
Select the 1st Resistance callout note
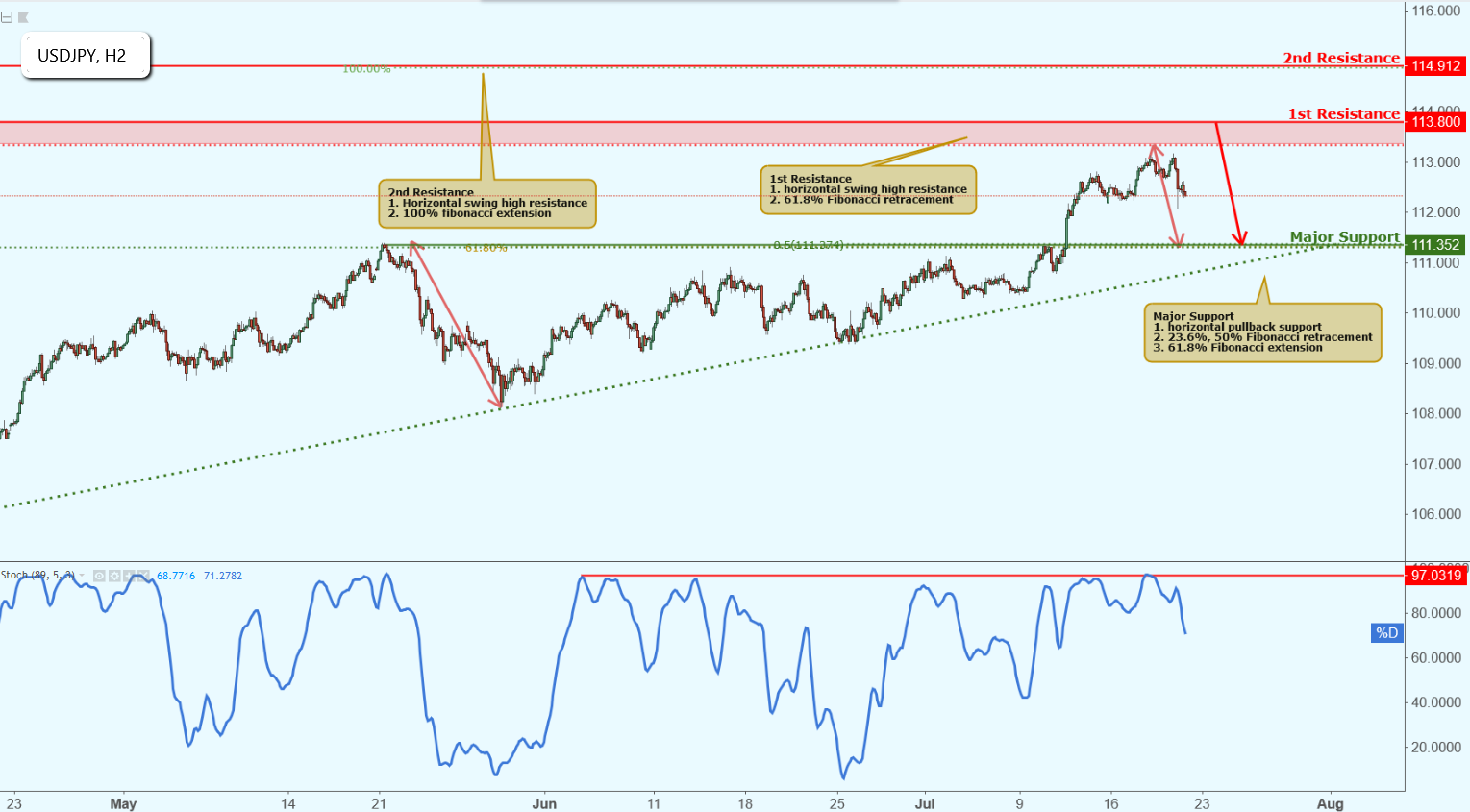point(868,189)
